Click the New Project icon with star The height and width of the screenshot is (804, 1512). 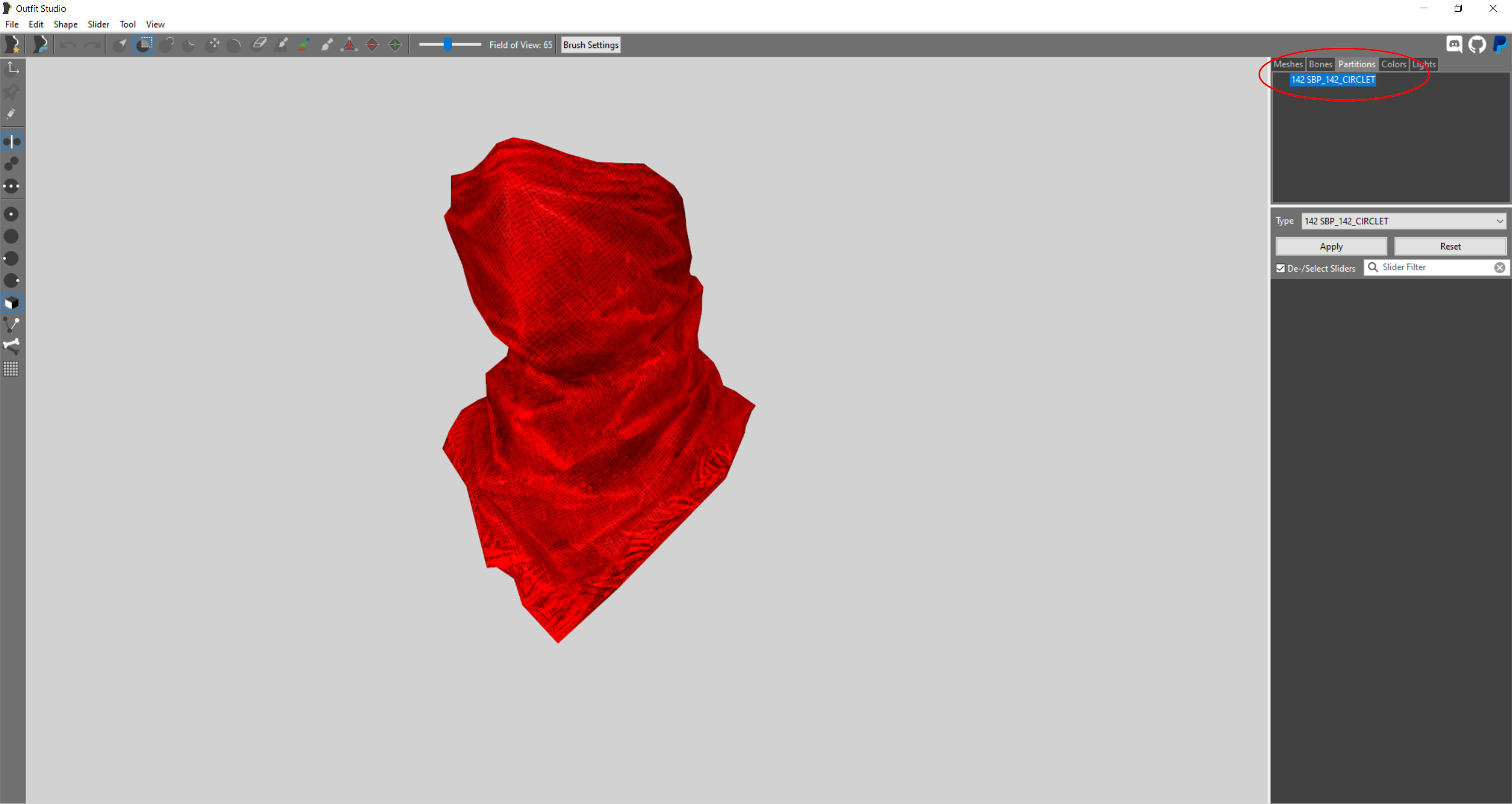tap(12, 44)
